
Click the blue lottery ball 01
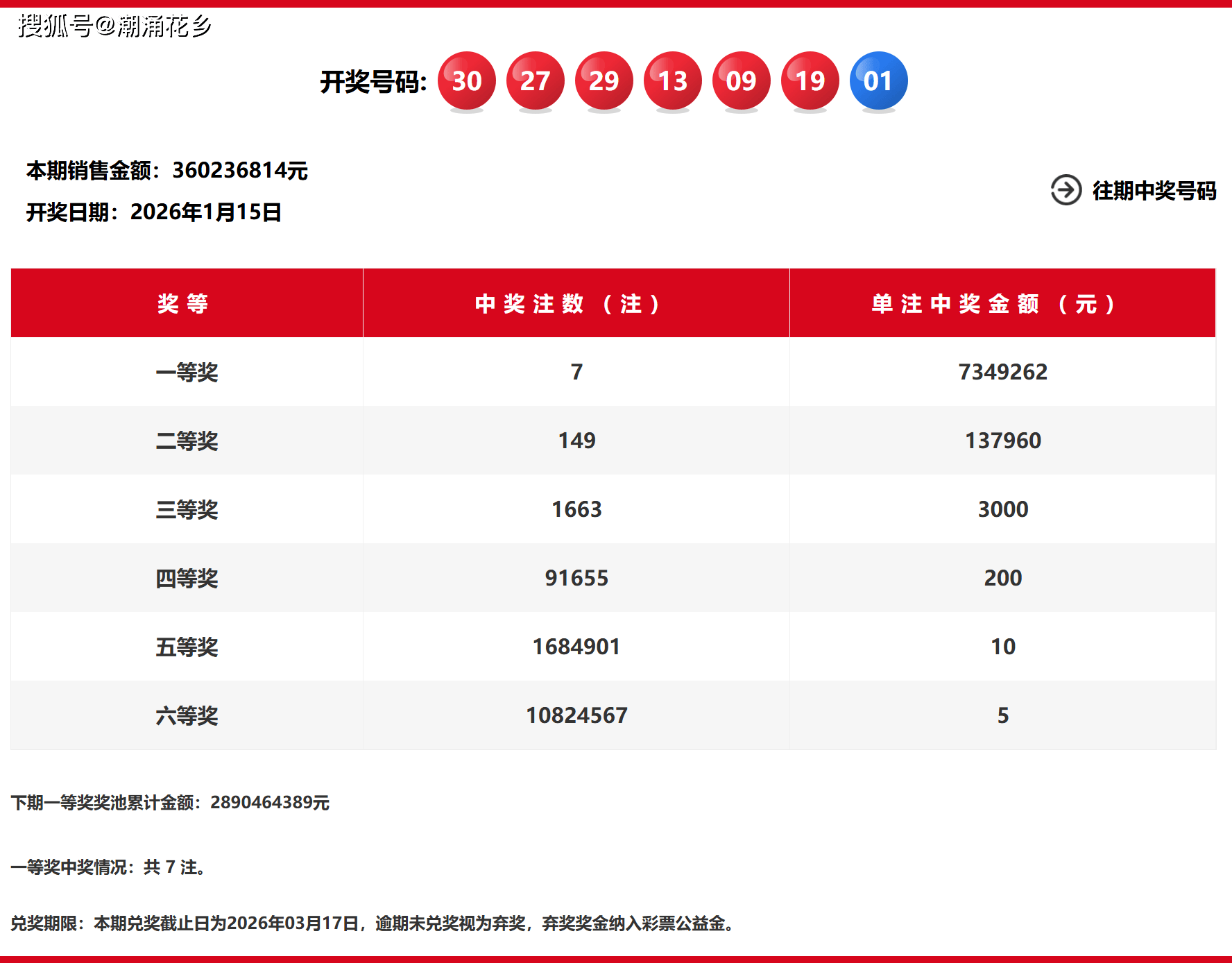[878, 80]
